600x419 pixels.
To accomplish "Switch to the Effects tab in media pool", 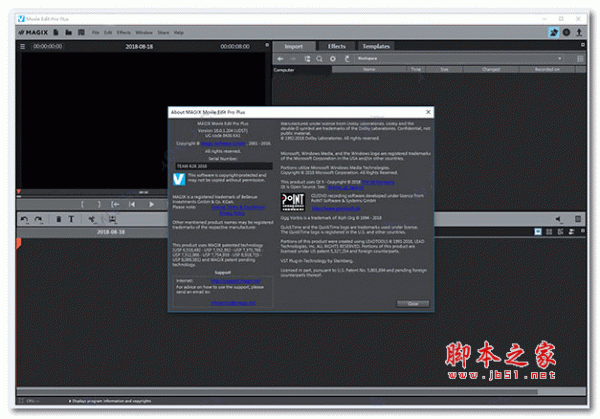I will (x=337, y=46).
